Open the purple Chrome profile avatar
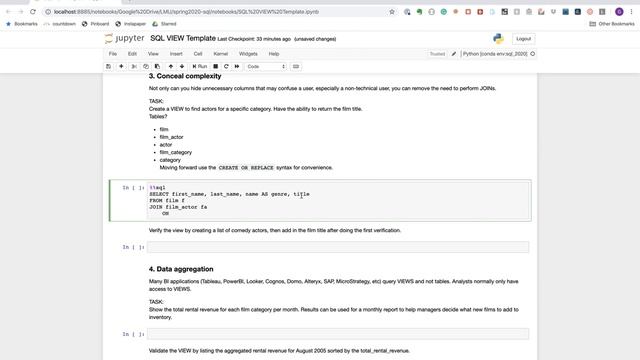This screenshot has width=640, height=360. (619, 12)
